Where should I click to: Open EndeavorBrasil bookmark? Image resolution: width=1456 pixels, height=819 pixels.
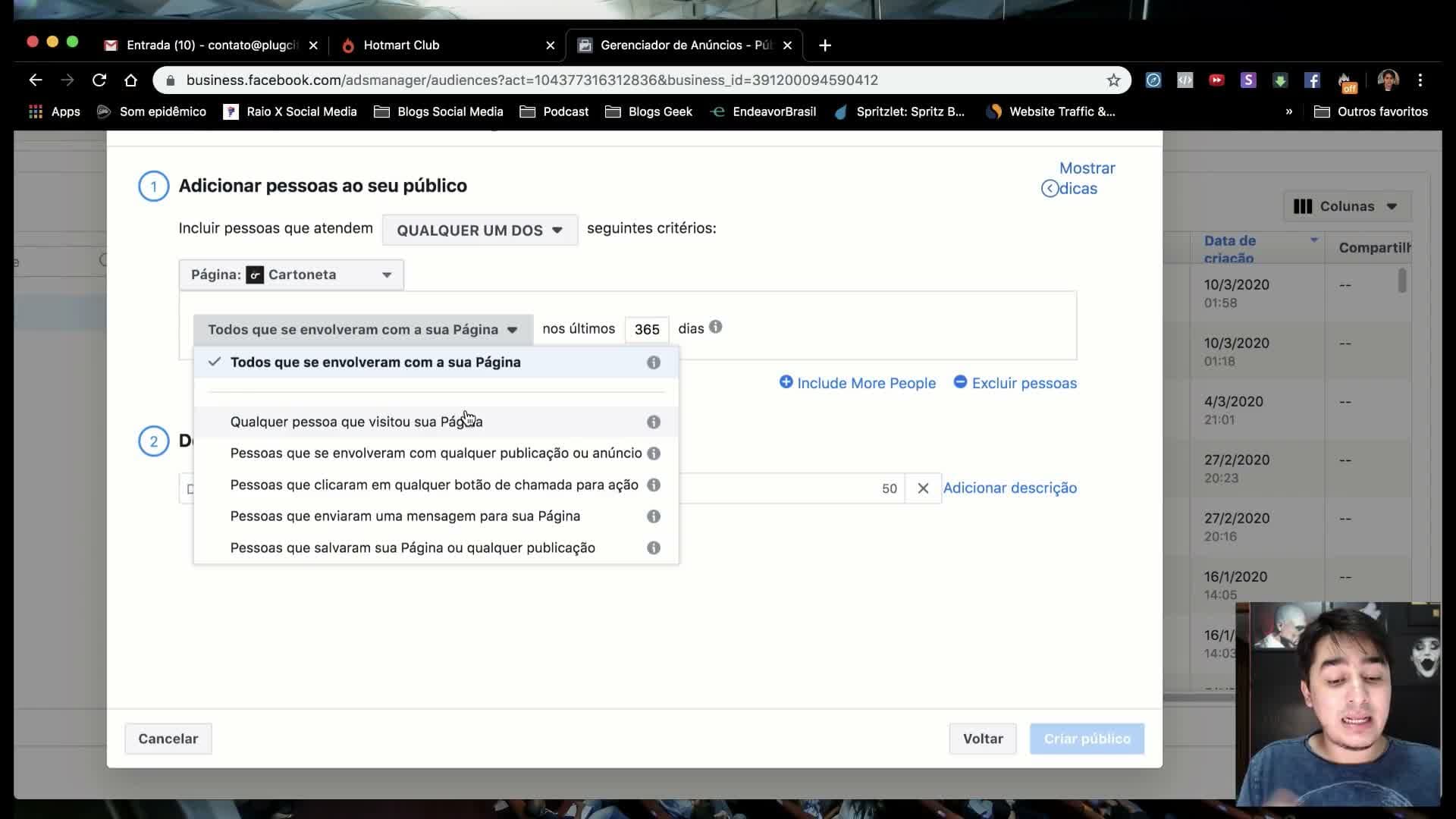pyautogui.click(x=763, y=111)
